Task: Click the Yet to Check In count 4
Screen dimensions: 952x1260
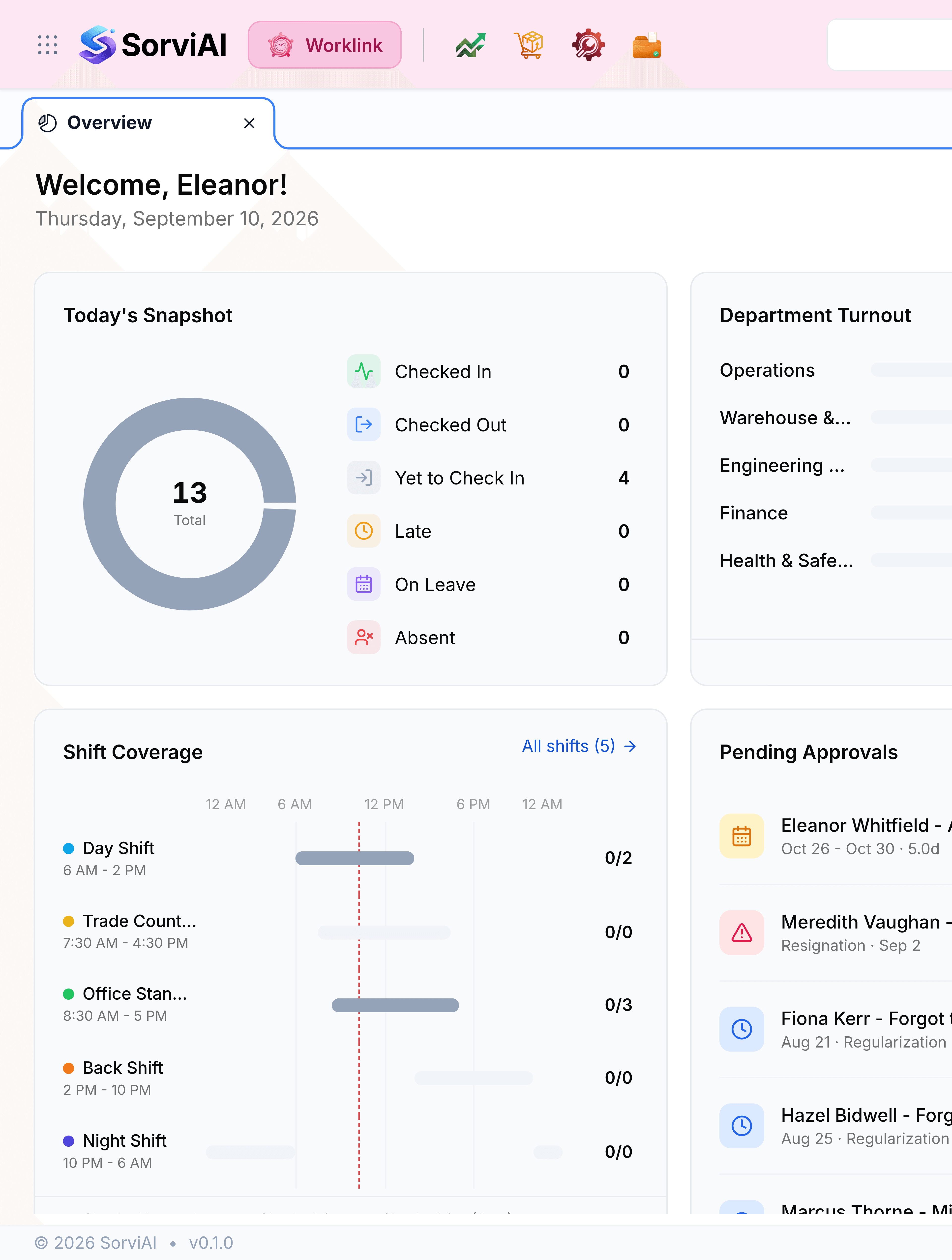Action: [624, 478]
